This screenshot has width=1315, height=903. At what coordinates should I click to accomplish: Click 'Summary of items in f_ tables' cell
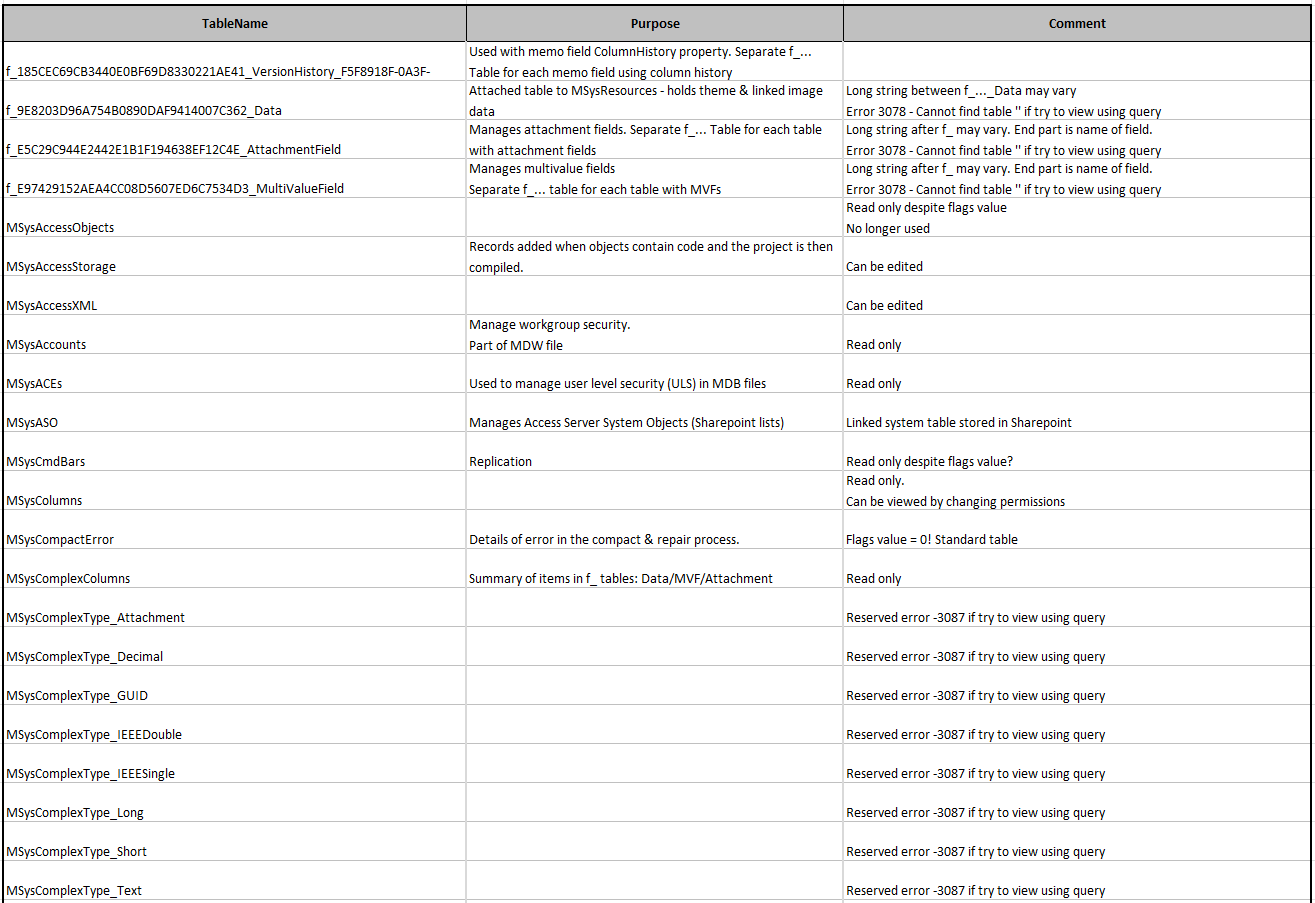click(655, 569)
